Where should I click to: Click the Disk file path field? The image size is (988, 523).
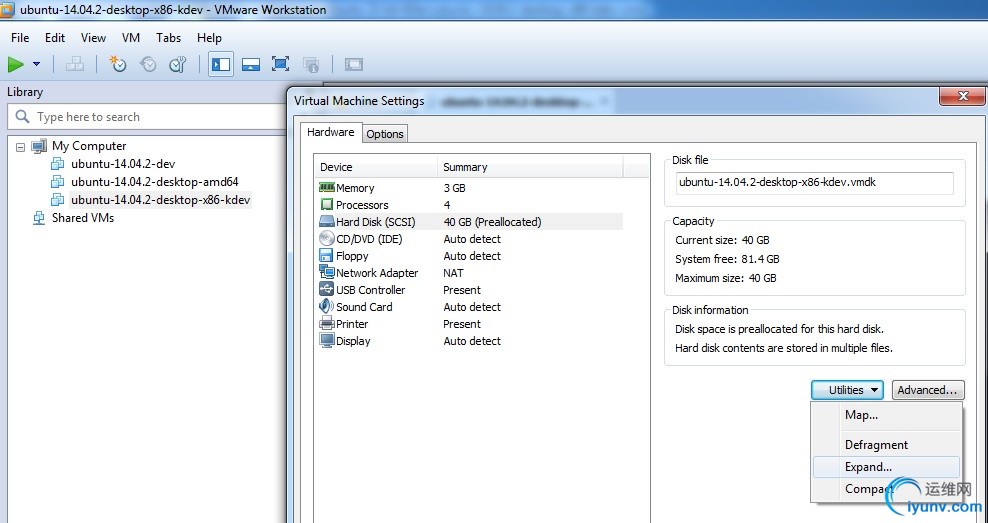[x=814, y=183]
